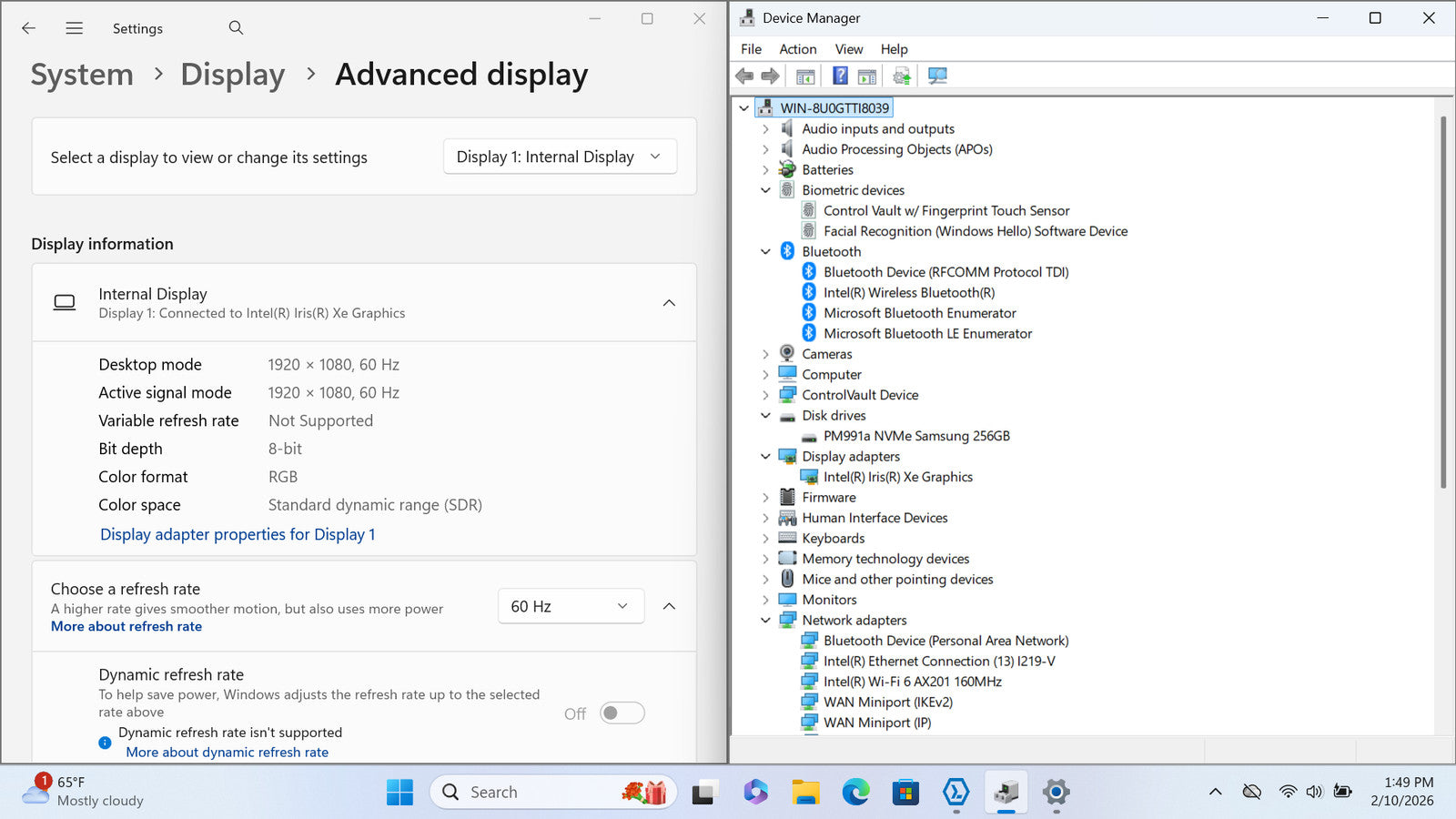Toggle the Dynamic refresh rate switch

622,713
